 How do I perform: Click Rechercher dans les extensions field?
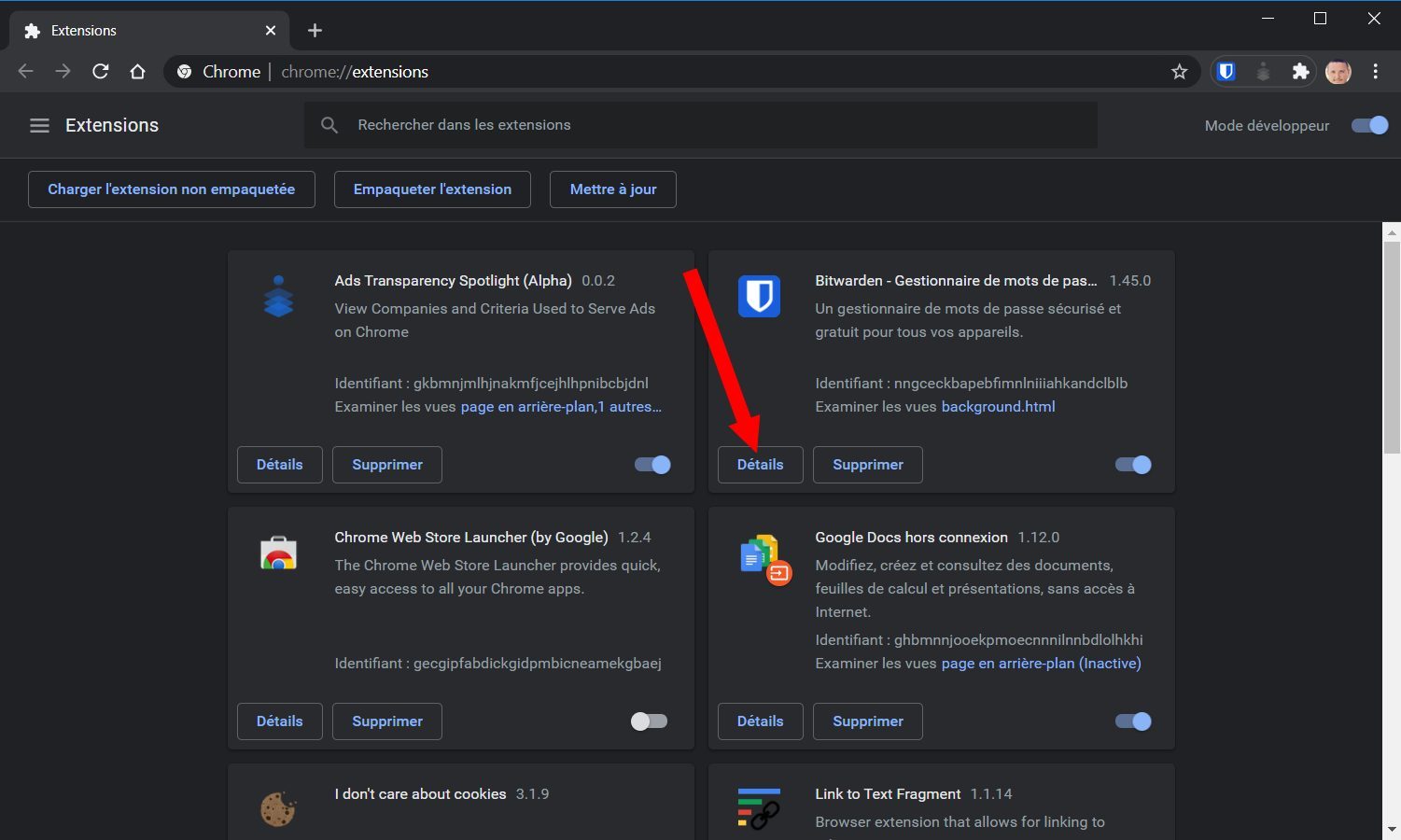(x=701, y=125)
